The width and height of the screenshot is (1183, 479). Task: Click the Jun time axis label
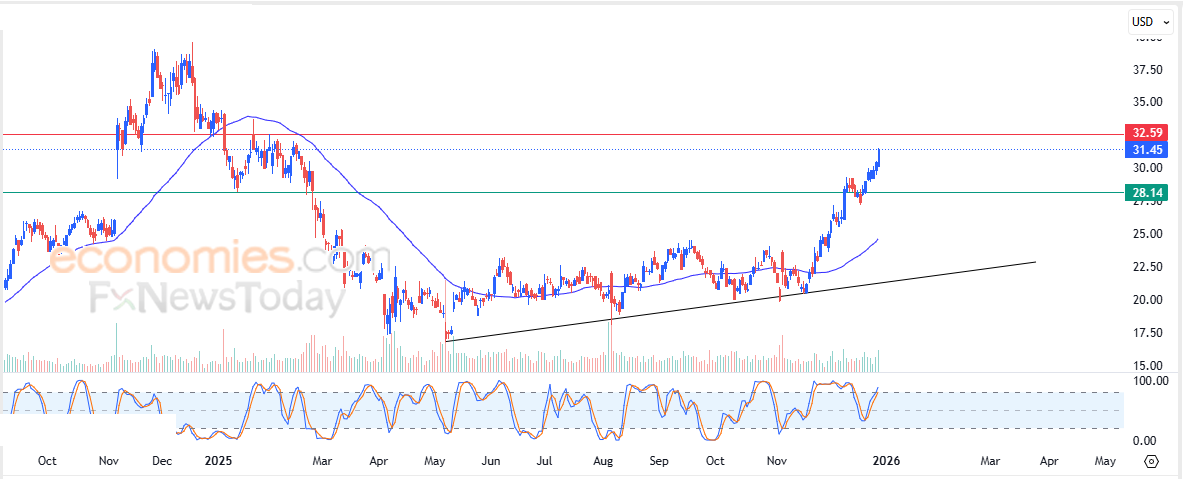(491, 460)
